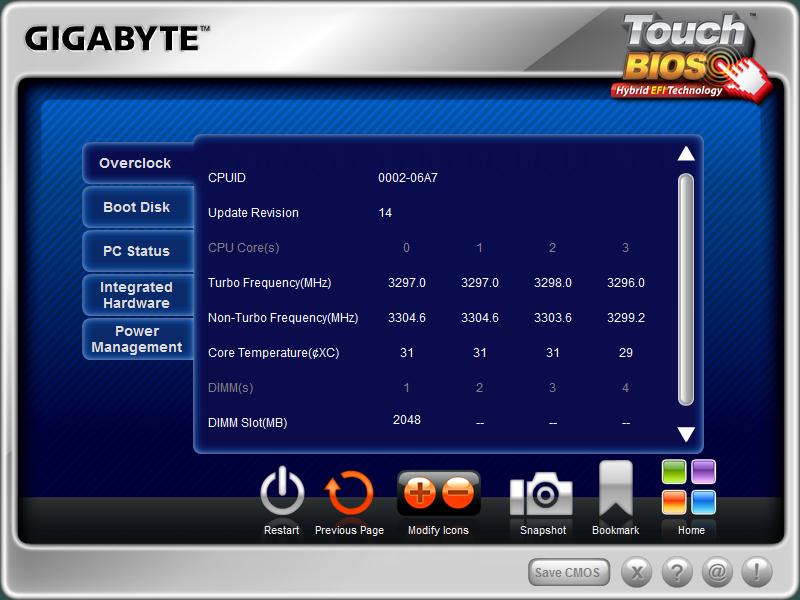Click the purple Home tile
Screen dimensions: 800x600
pyautogui.click(x=704, y=471)
